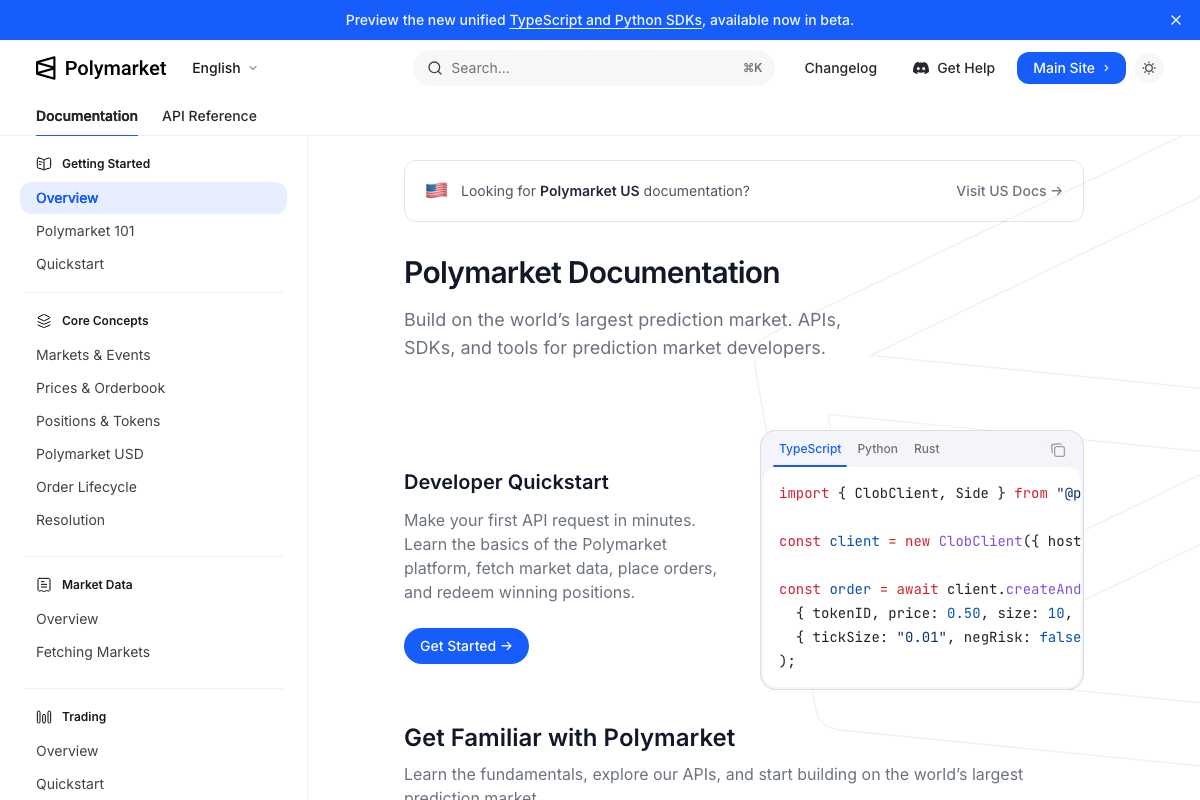The width and height of the screenshot is (1200, 800).
Task: Click the Polymarket logo icon
Action: point(46,68)
